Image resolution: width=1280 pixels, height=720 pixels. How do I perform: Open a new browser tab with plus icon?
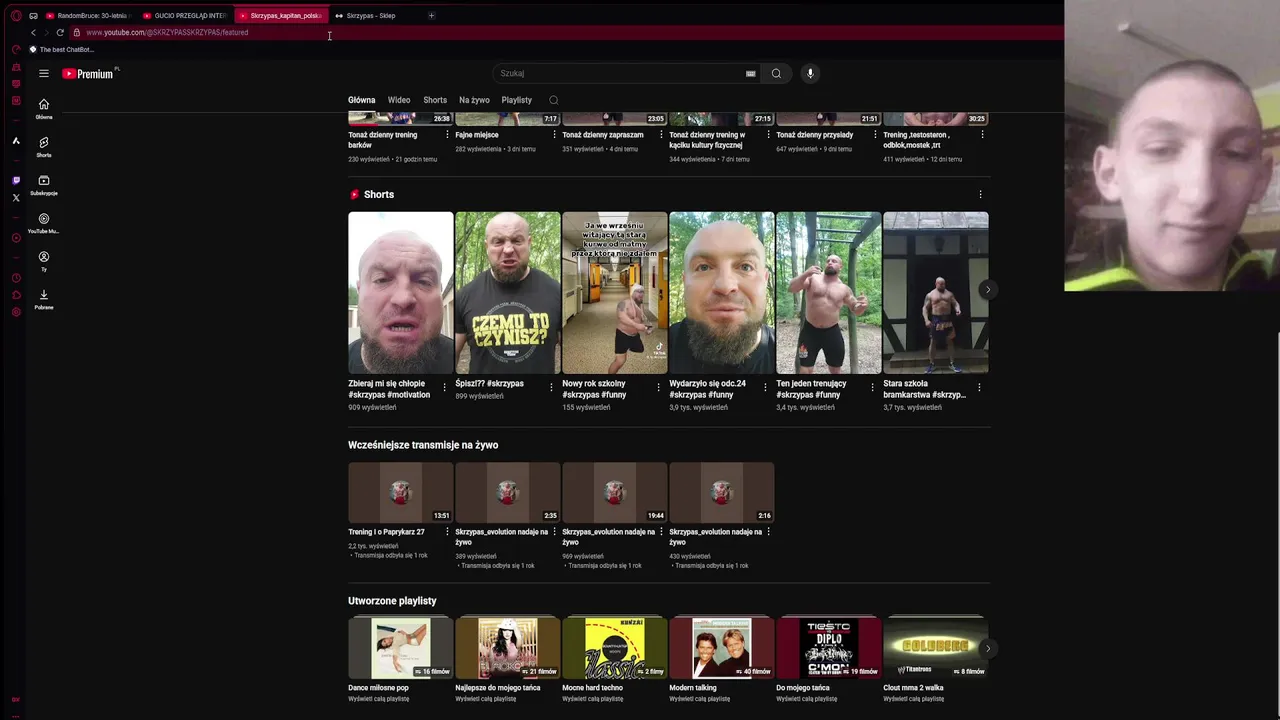pos(431,15)
